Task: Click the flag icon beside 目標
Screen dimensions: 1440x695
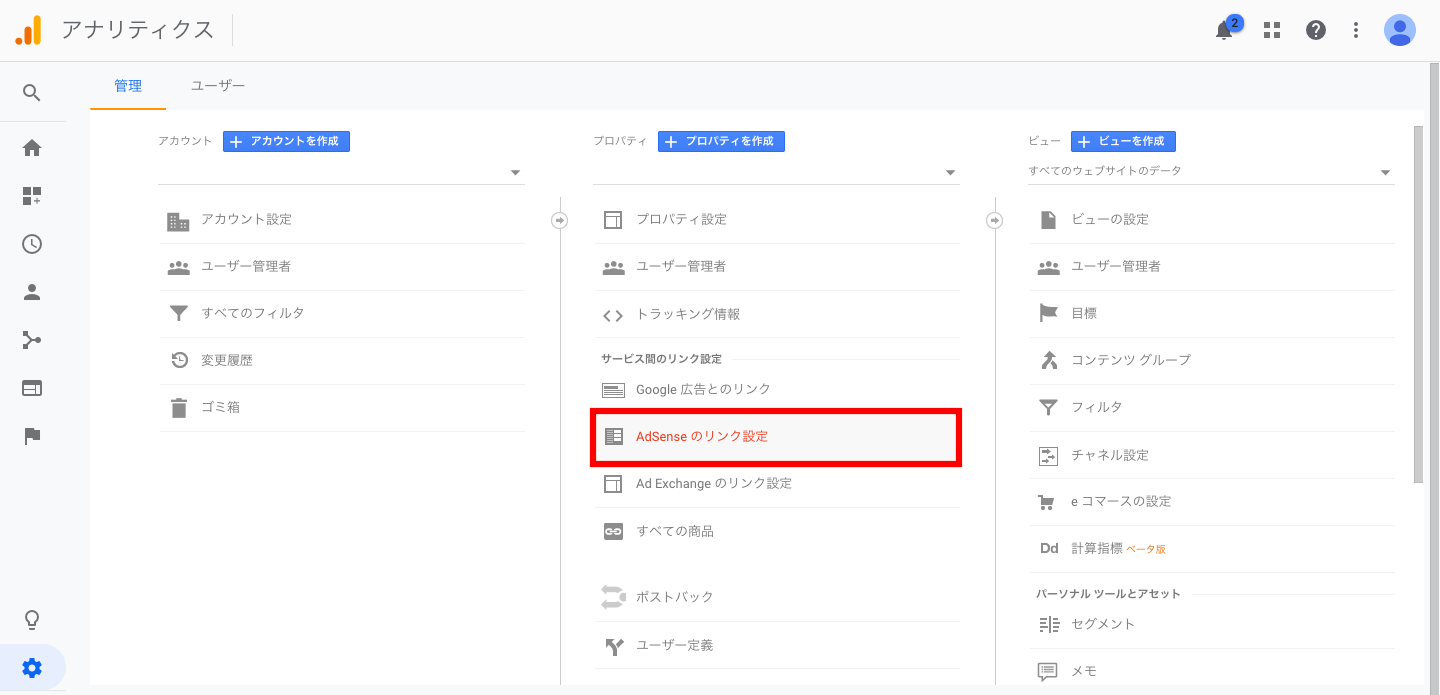Action: coord(1048,313)
